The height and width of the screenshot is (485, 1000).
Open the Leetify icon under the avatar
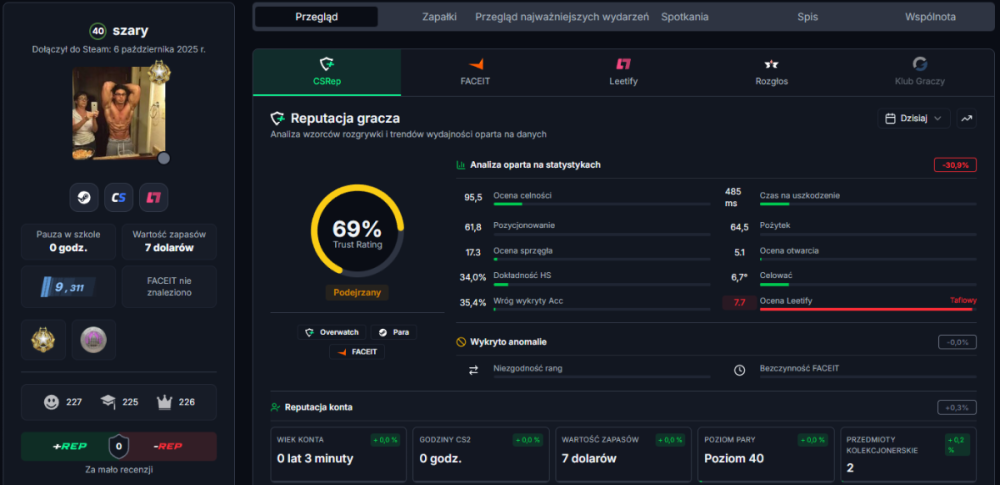pyautogui.click(x=153, y=197)
